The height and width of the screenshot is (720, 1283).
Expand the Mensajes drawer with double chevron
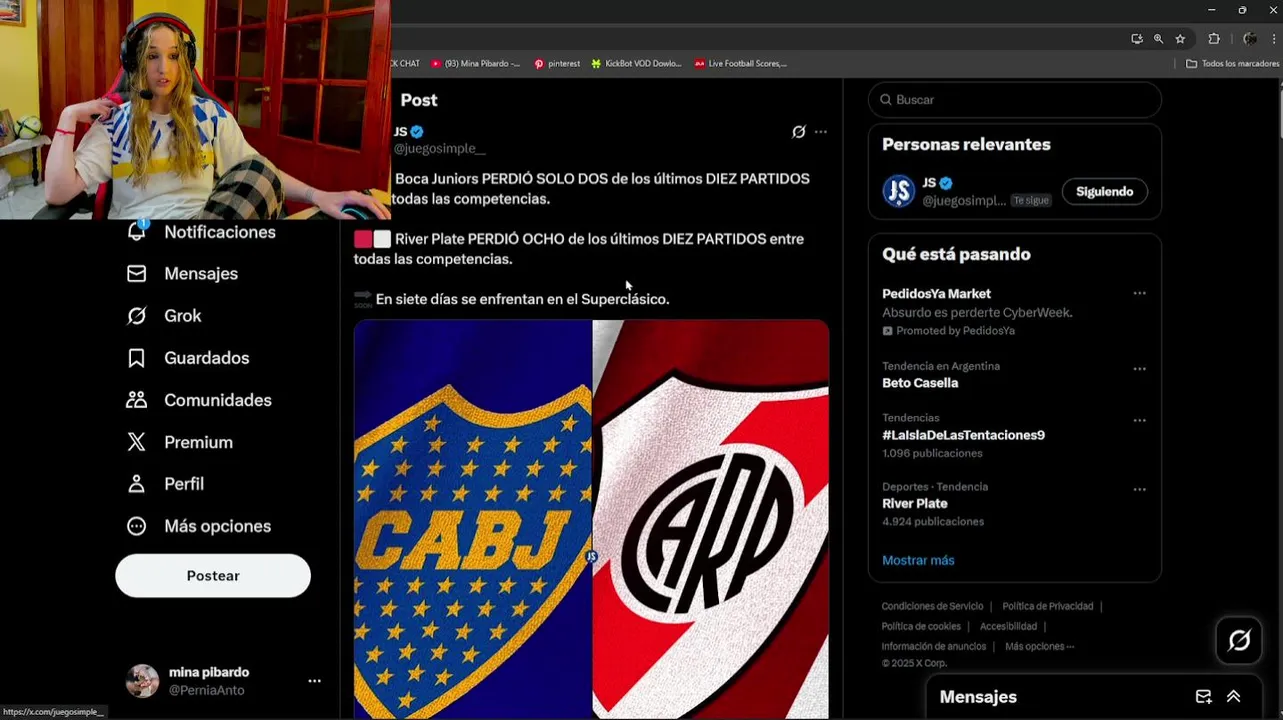click(1234, 697)
